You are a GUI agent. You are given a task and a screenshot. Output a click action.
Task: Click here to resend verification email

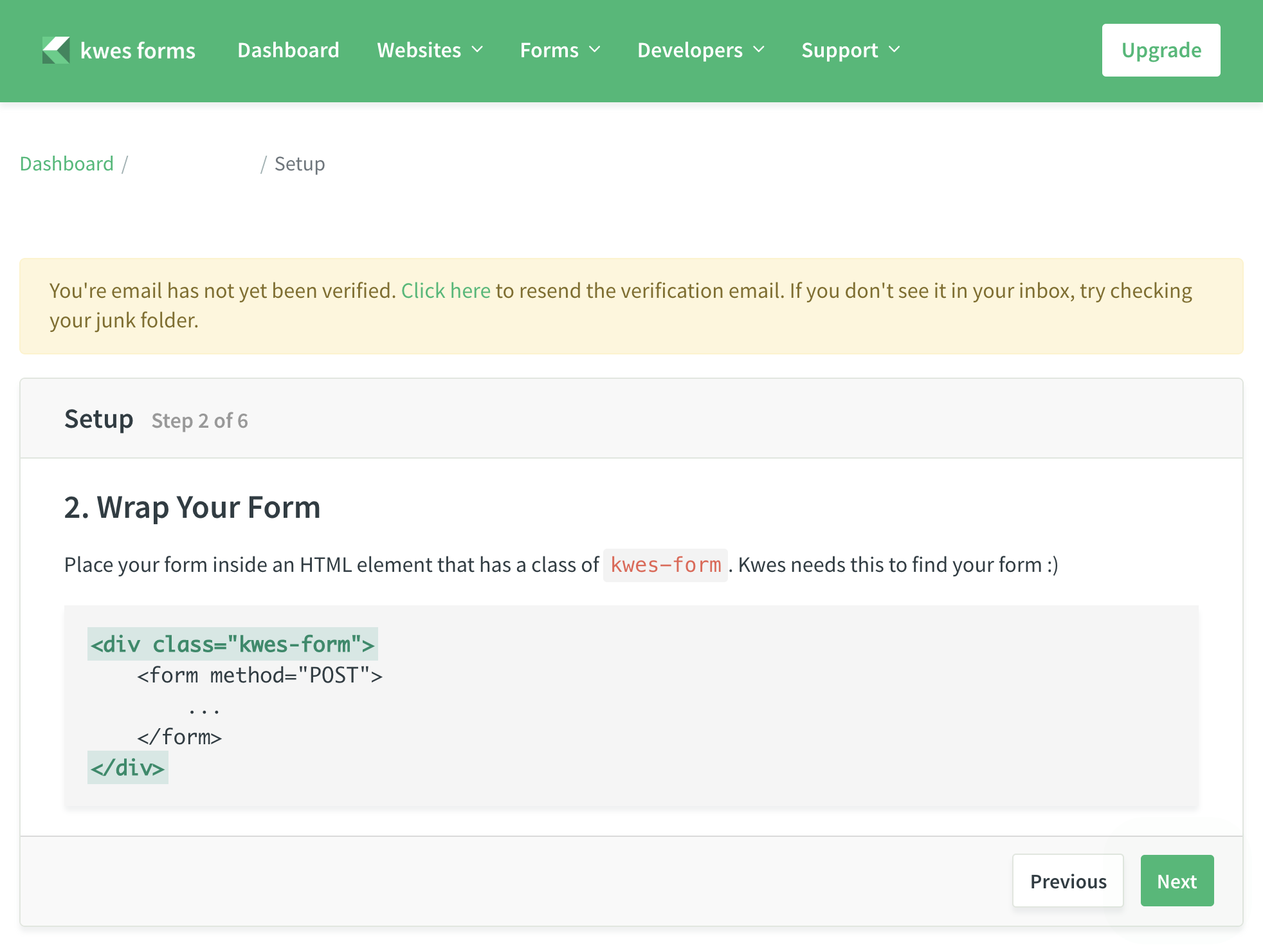(446, 291)
